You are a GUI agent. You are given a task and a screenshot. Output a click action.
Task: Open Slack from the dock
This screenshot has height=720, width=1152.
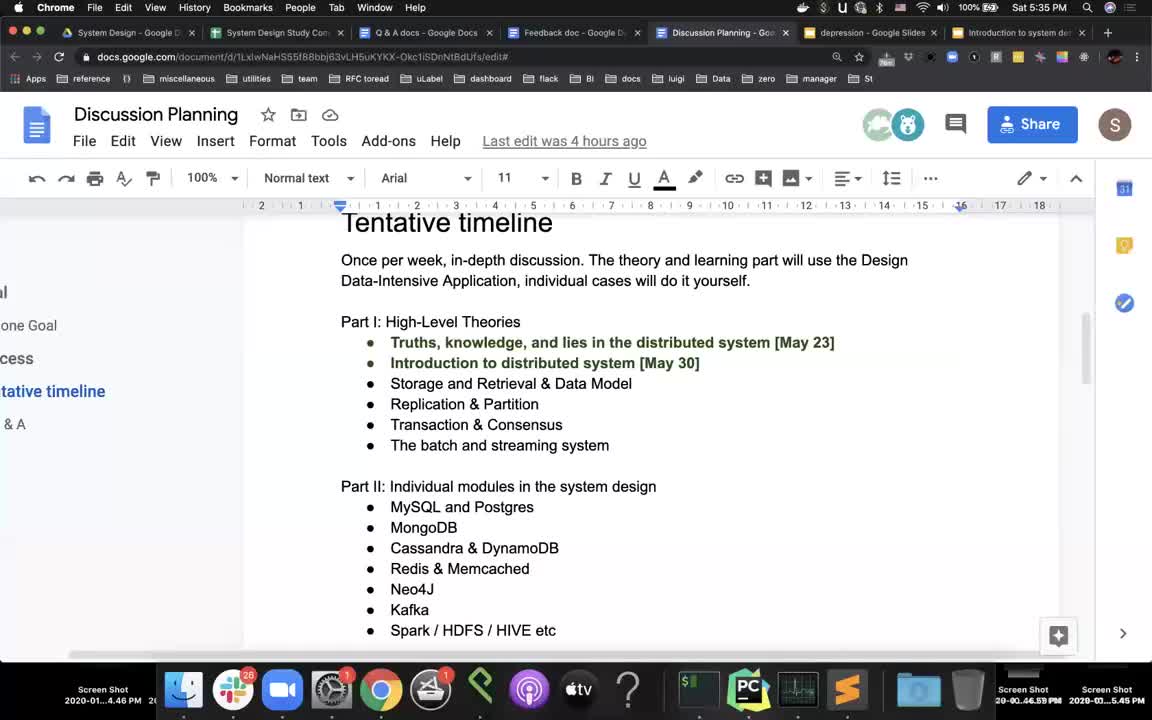[x=233, y=690]
